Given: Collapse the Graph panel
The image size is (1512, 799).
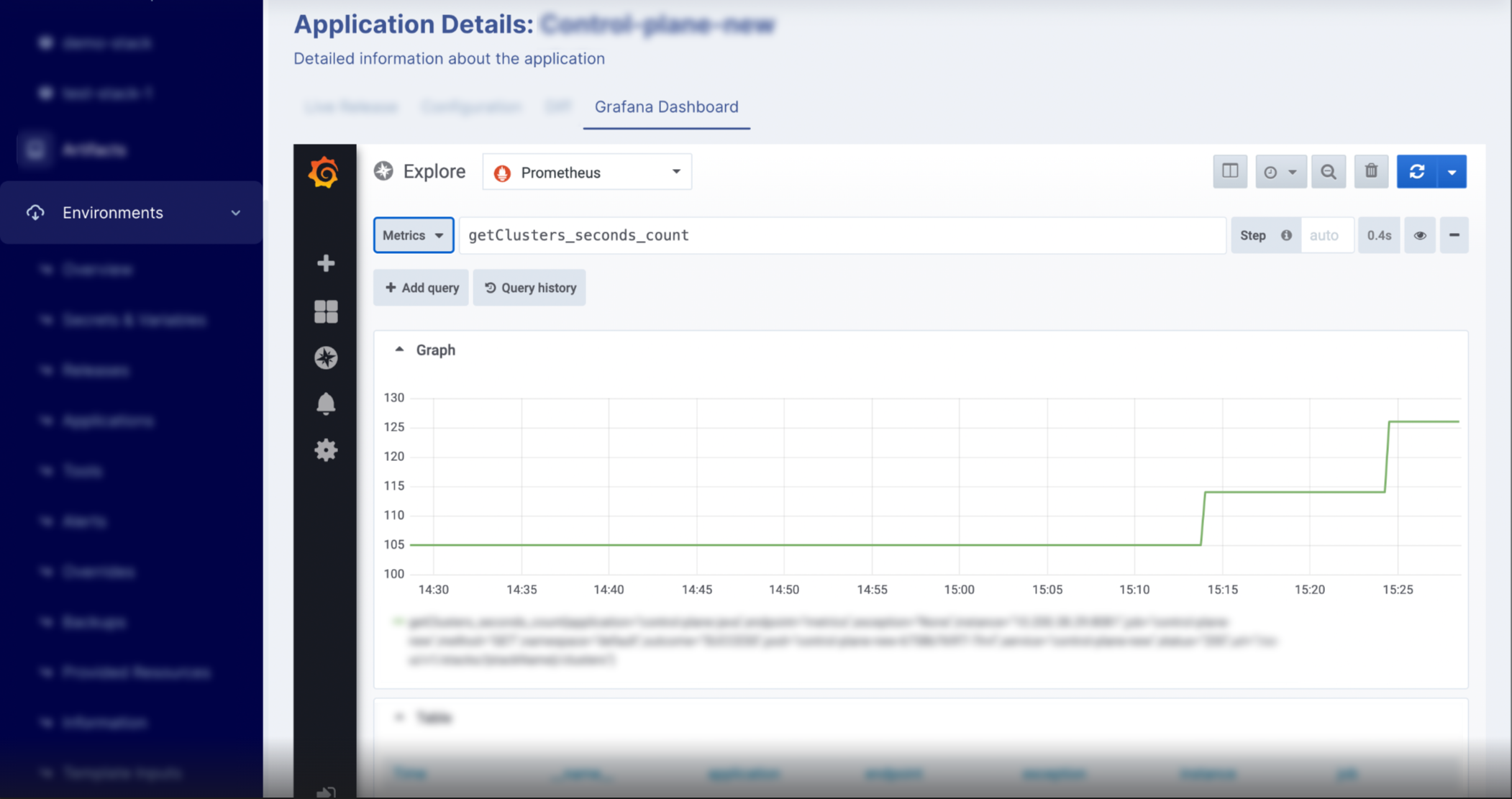Looking at the screenshot, I should click(x=399, y=350).
